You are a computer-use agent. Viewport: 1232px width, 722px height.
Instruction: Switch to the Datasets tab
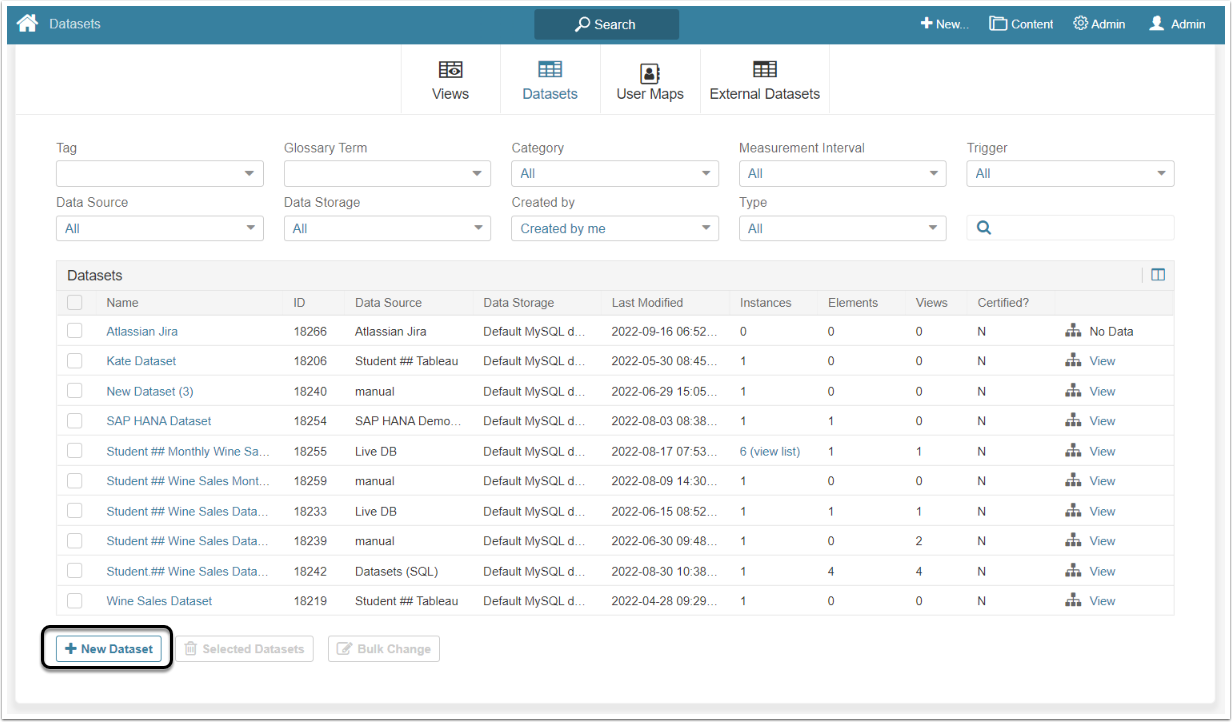pyautogui.click(x=550, y=80)
